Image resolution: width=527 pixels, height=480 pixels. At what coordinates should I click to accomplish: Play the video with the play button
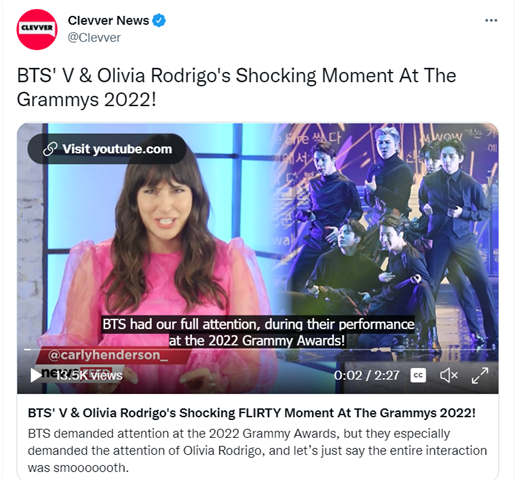pyautogui.click(x=35, y=375)
